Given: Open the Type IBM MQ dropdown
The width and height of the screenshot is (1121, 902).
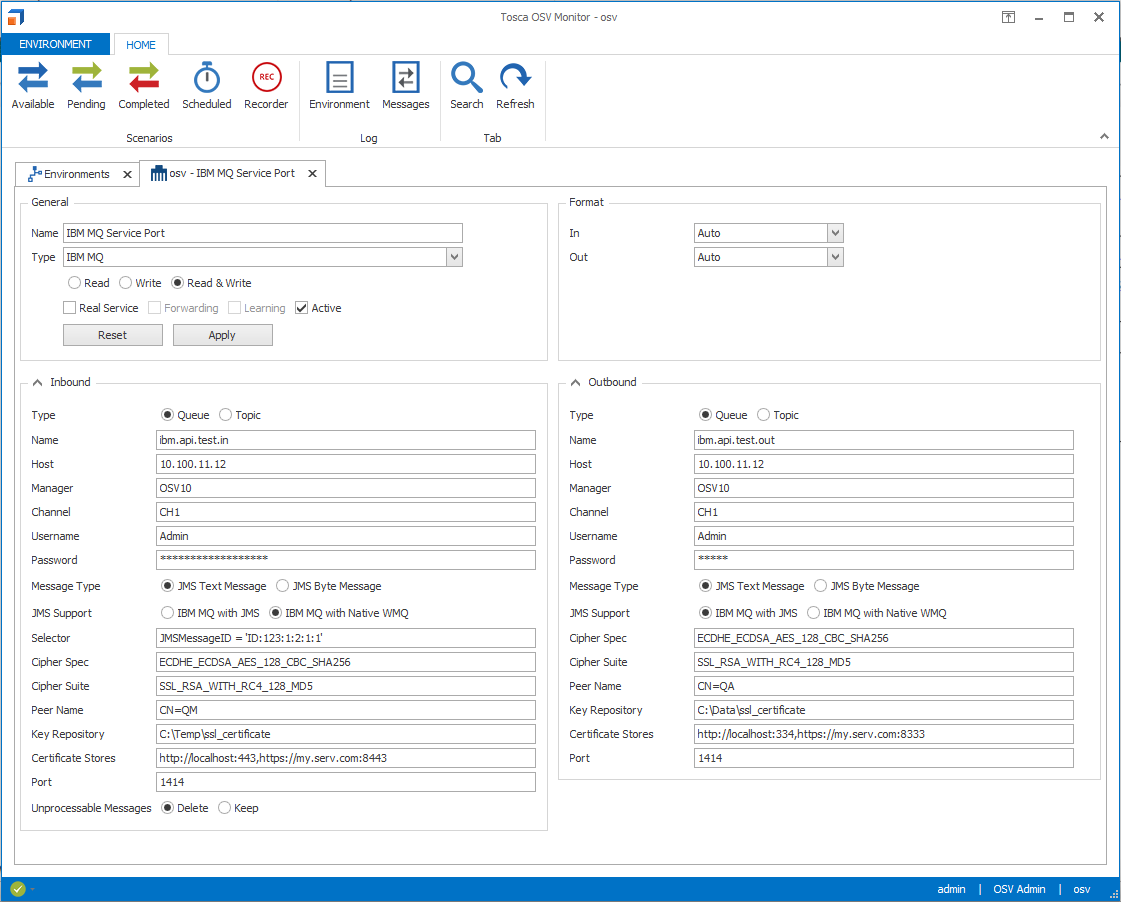Looking at the screenshot, I should tap(455, 257).
